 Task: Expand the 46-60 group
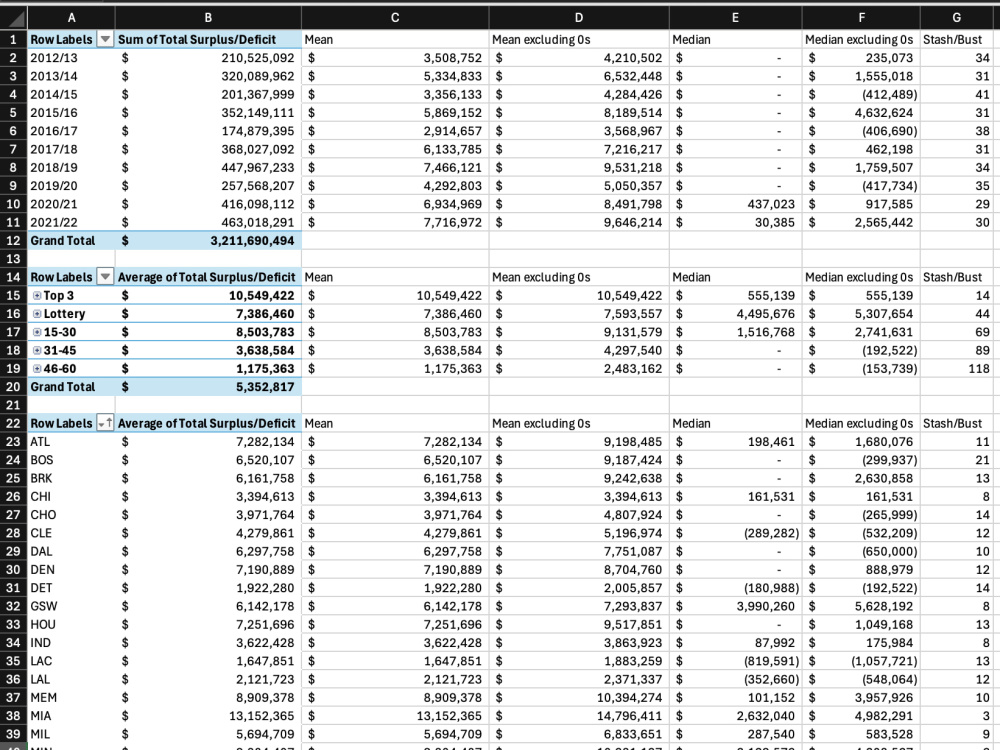[37, 369]
